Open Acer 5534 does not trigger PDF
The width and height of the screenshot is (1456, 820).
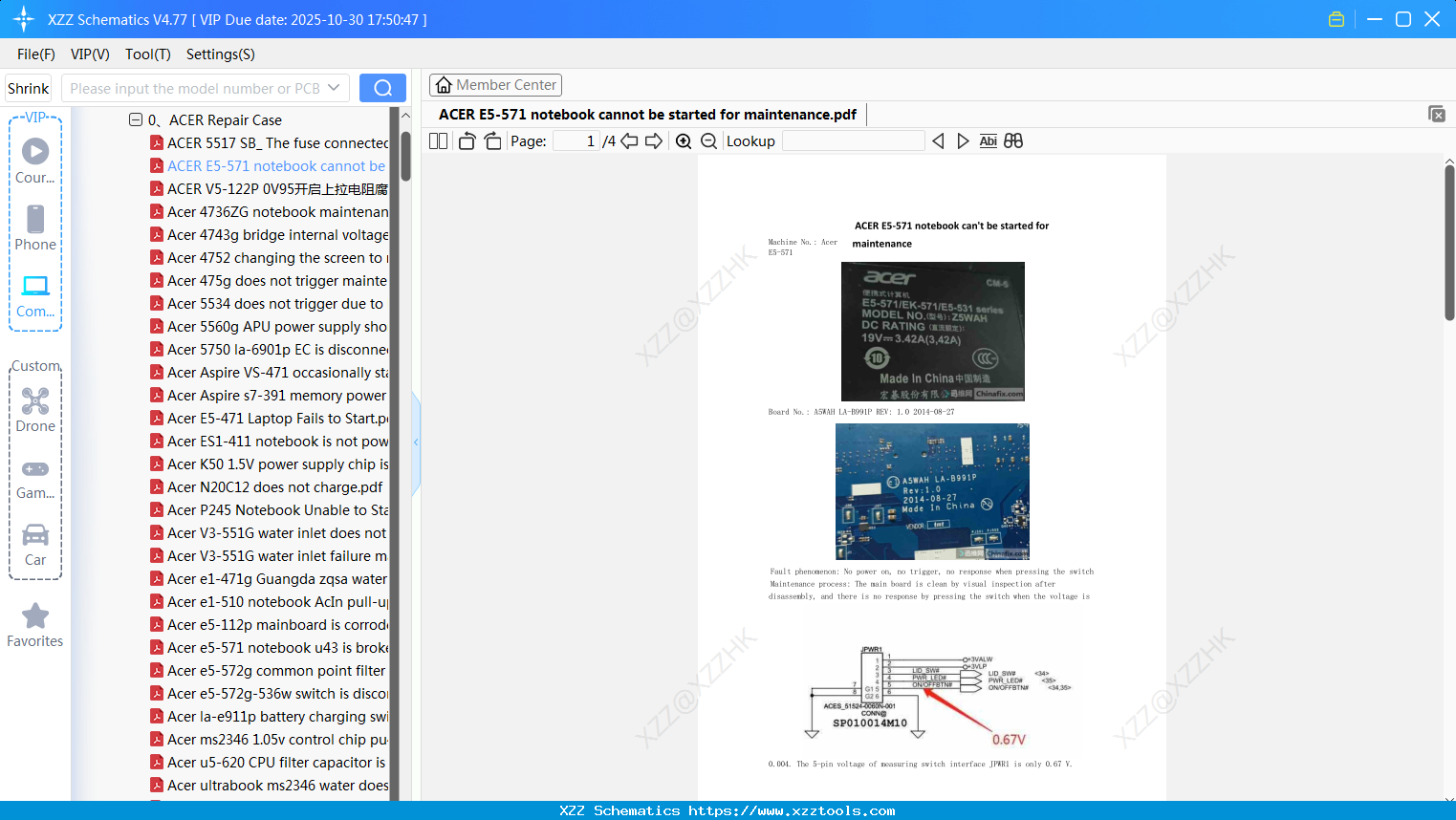coord(268,304)
